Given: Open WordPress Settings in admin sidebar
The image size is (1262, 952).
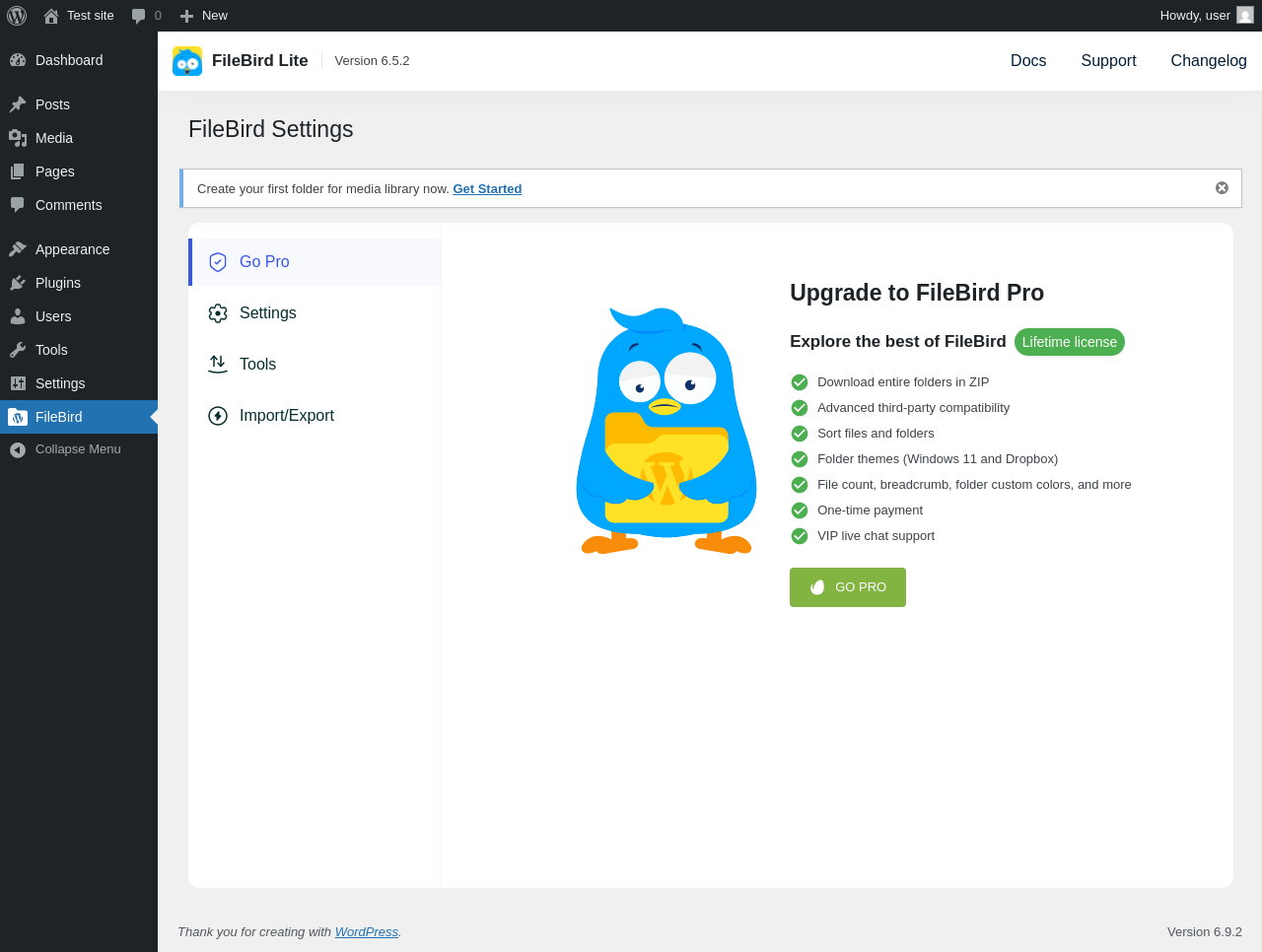Looking at the screenshot, I should pyautogui.click(x=79, y=383).
